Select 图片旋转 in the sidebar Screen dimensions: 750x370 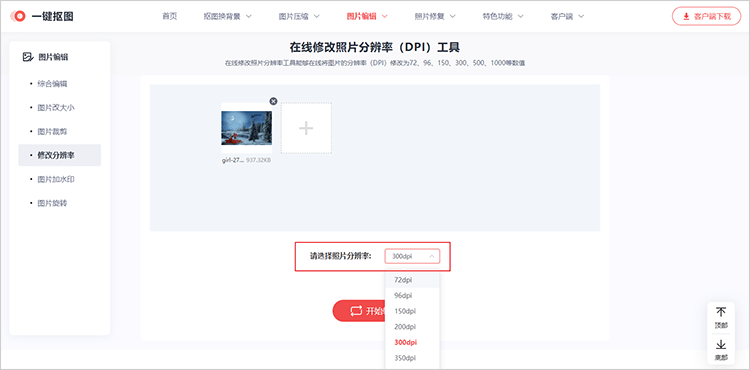pos(52,203)
